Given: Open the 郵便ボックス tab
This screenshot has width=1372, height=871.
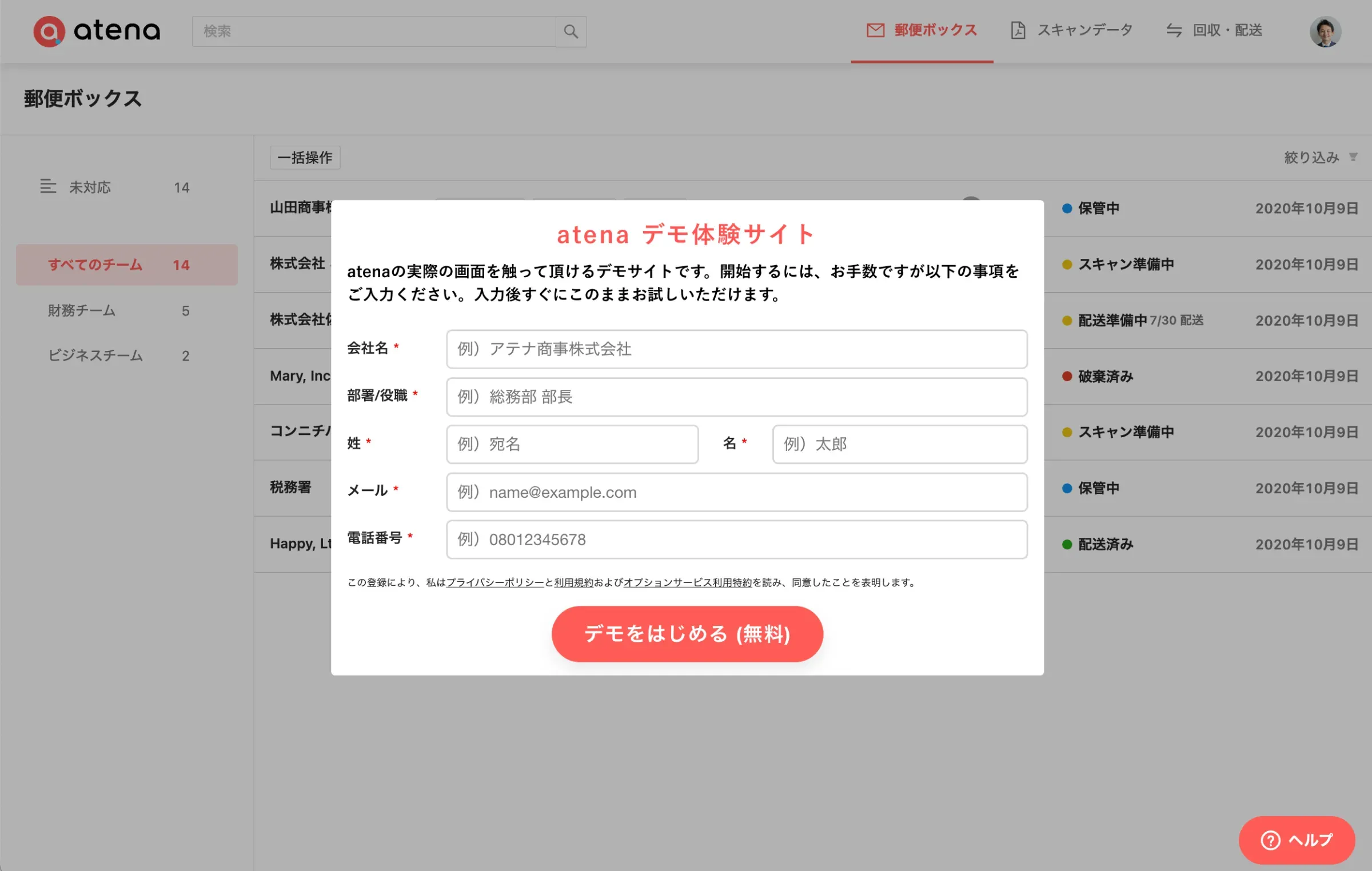Looking at the screenshot, I should pos(922,30).
